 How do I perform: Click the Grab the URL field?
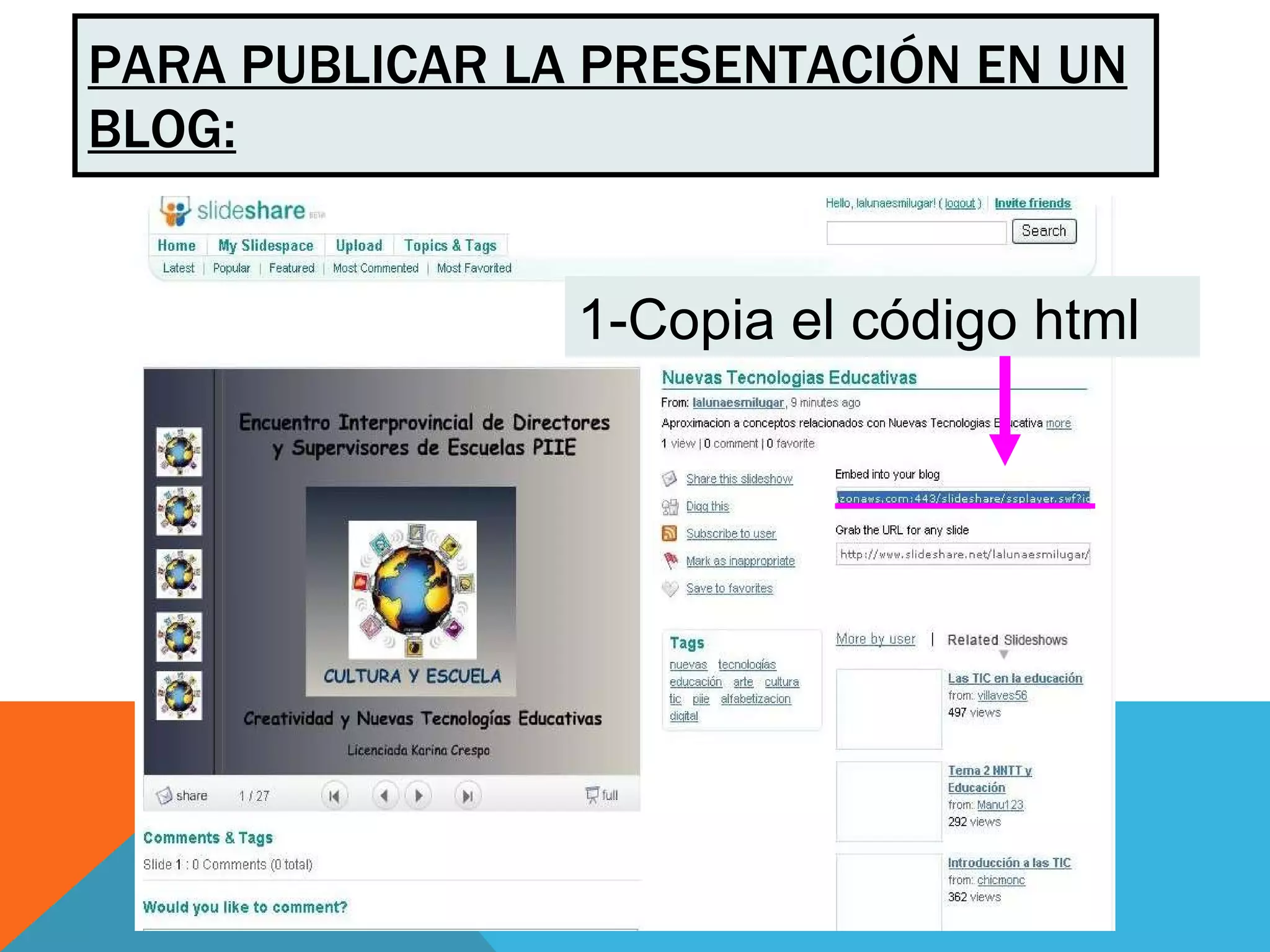click(962, 554)
